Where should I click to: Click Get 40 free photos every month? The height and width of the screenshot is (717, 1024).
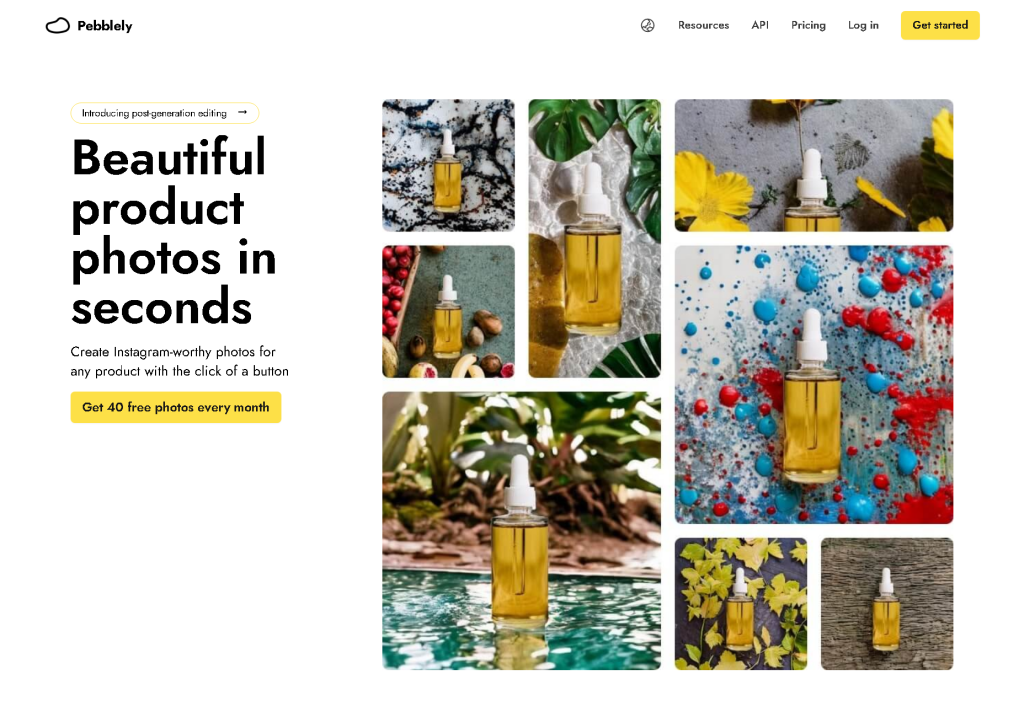tap(176, 407)
